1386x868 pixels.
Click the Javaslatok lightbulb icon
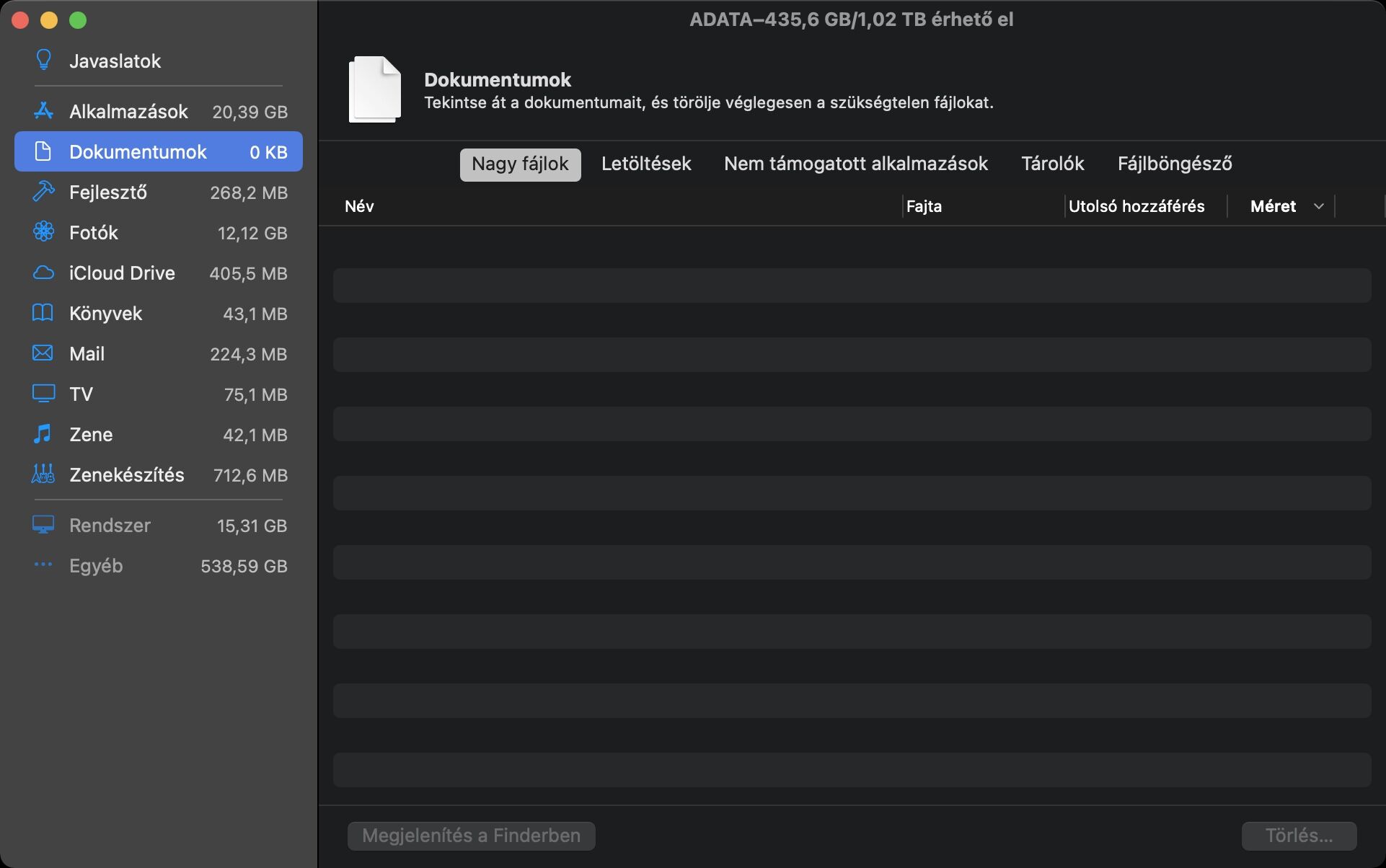tap(43, 60)
